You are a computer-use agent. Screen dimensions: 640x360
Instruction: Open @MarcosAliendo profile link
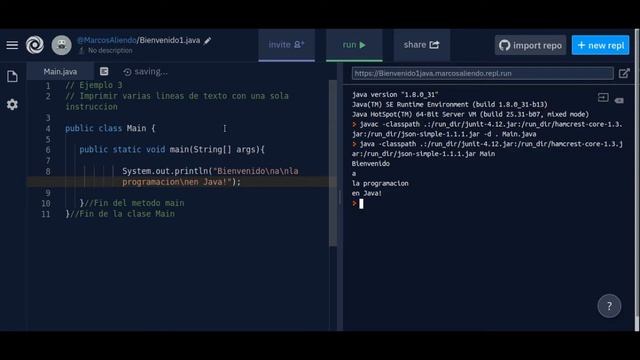[x=107, y=40]
